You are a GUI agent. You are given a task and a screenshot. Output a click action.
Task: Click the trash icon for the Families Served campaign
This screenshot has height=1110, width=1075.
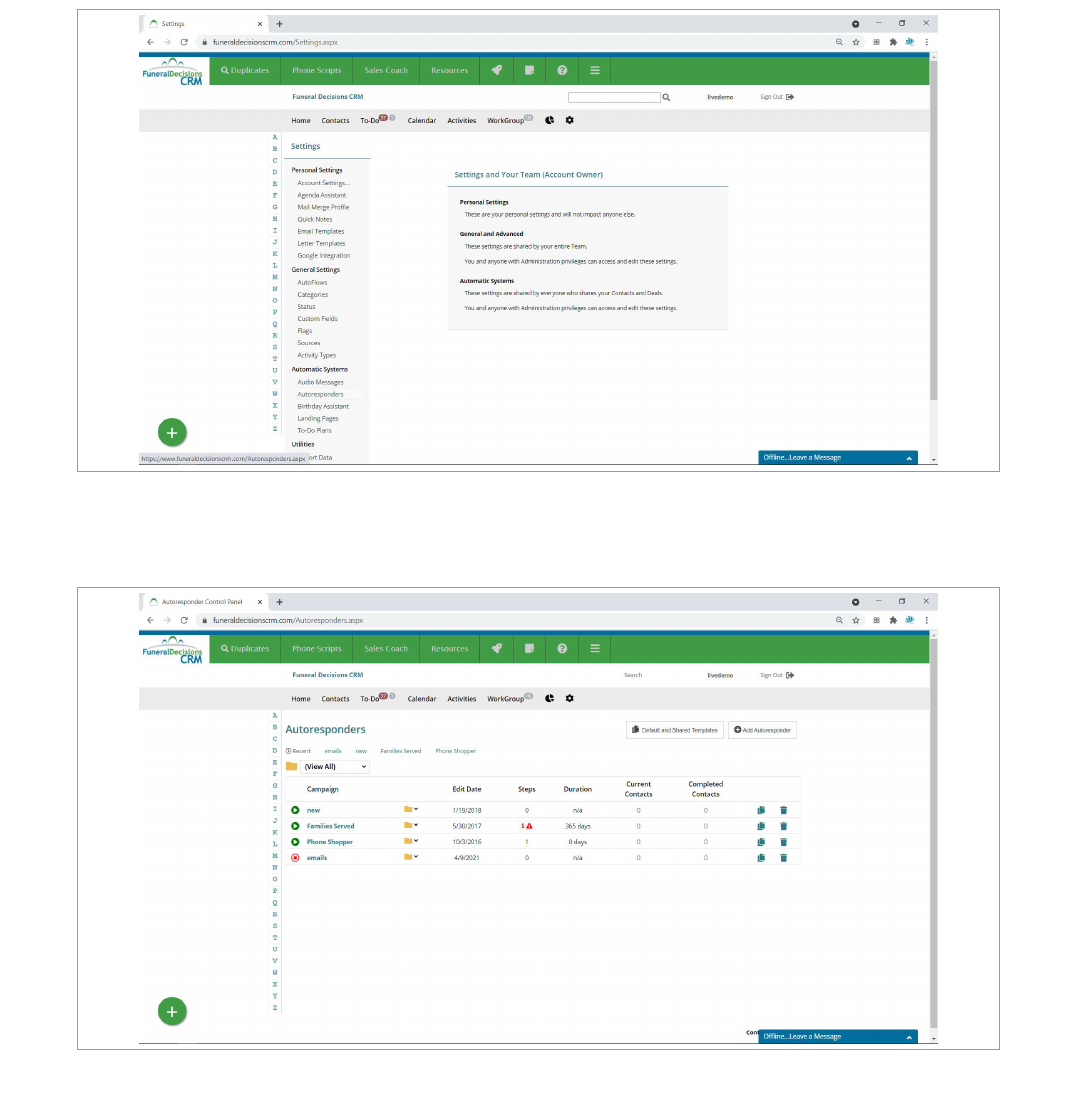coord(783,826)
